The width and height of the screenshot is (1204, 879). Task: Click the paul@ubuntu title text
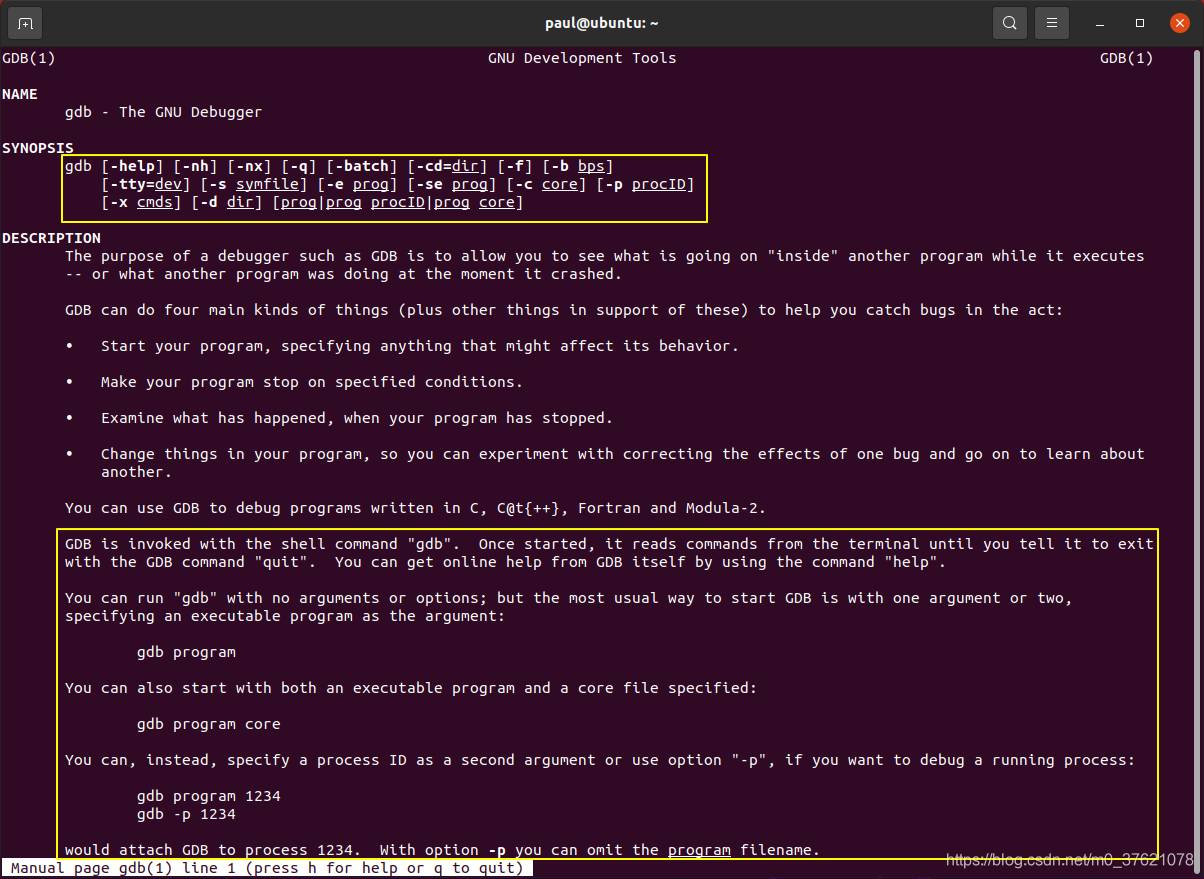tap(601, 23)
